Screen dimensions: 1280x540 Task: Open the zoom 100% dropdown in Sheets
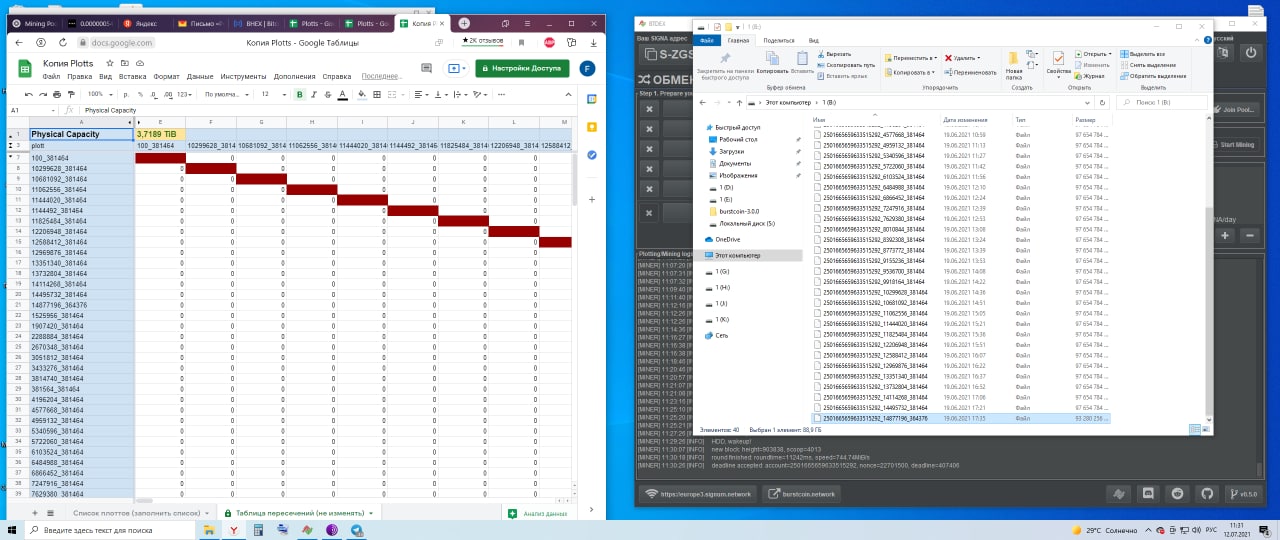(99, 94)
